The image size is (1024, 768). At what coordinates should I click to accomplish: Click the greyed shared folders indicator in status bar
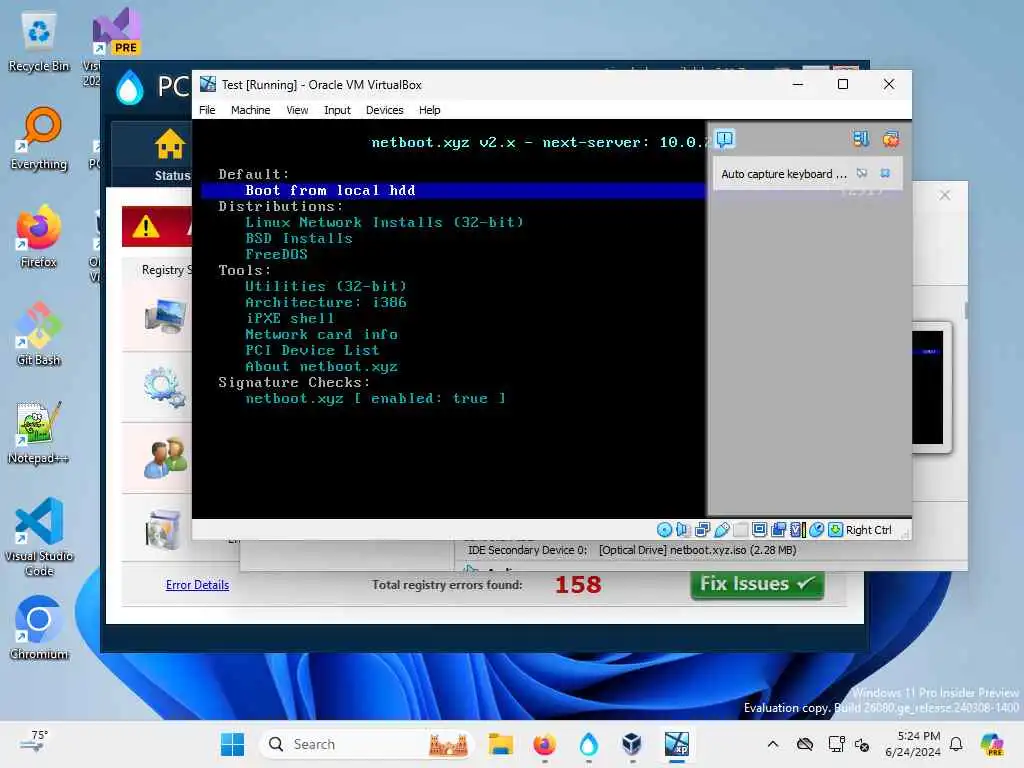(741, 530)
